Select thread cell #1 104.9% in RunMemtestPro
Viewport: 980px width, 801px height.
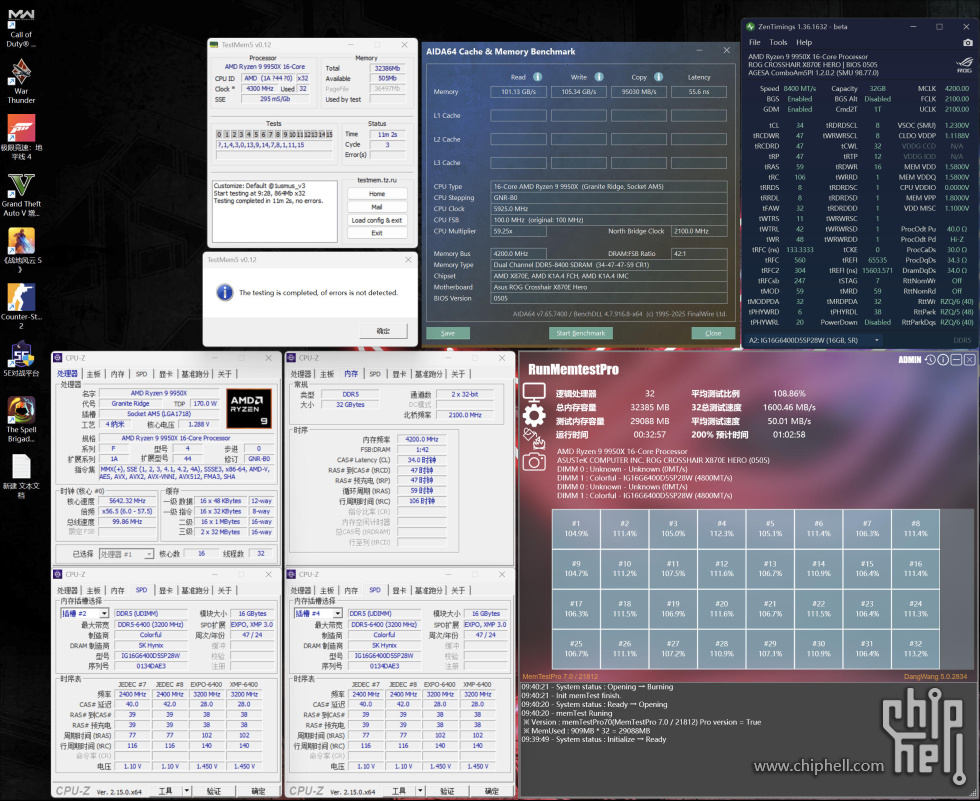576,529
